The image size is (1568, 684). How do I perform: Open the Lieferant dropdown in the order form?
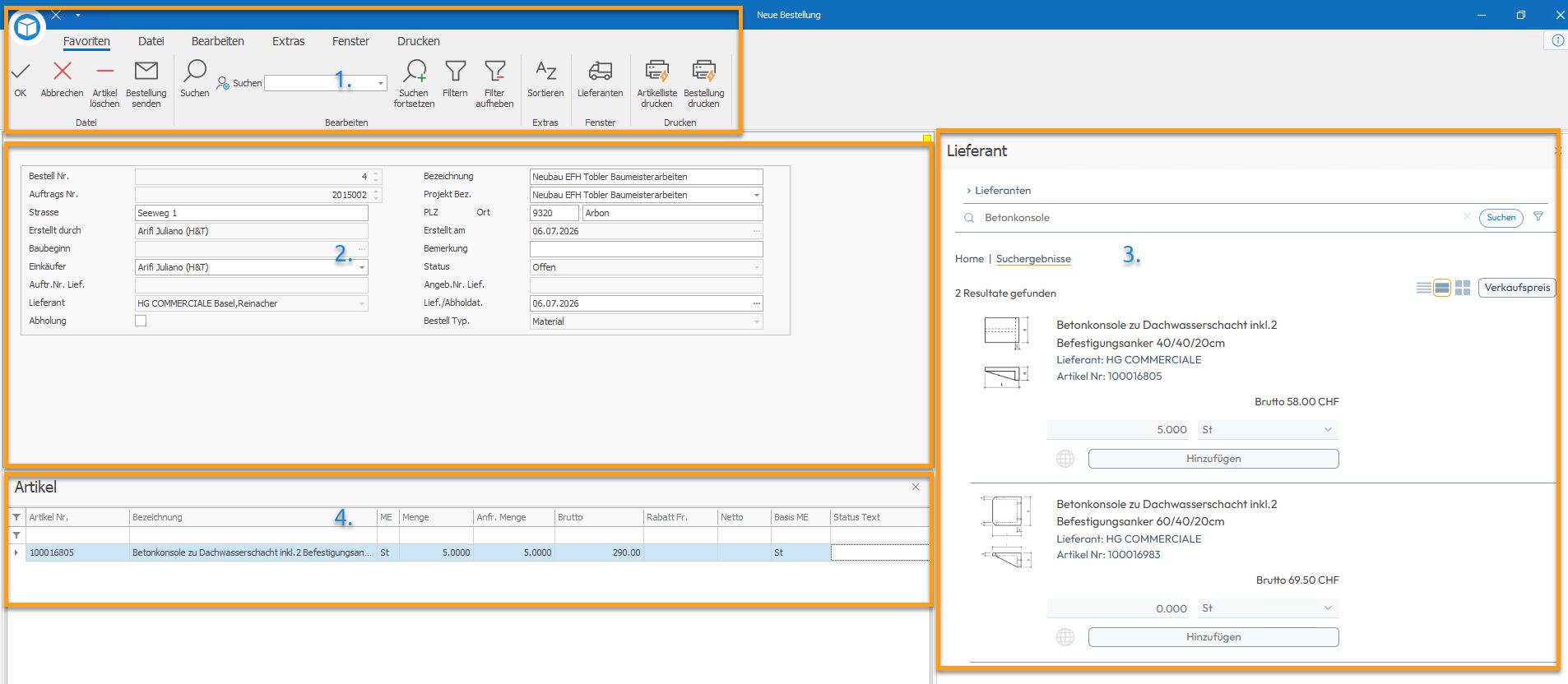pos(361,303)
